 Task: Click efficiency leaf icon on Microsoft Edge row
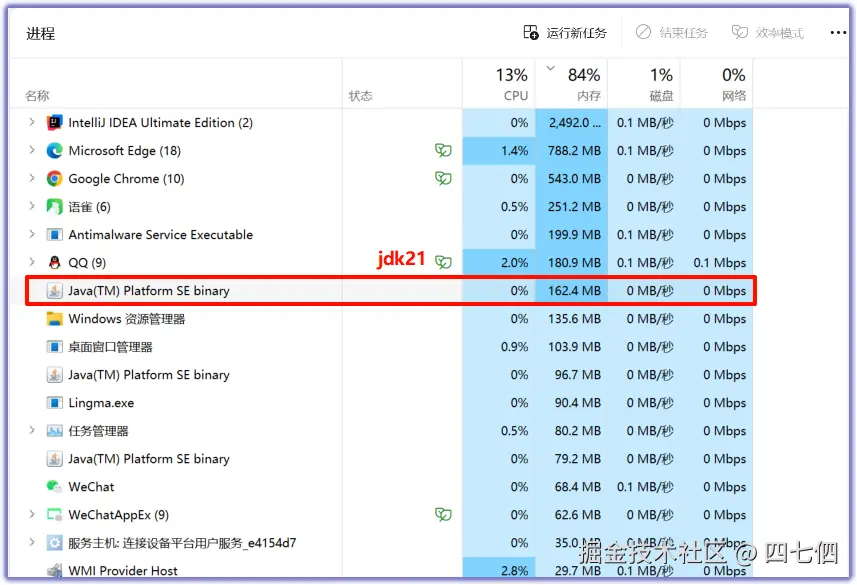pyautogui.click(x=443, y=150)
